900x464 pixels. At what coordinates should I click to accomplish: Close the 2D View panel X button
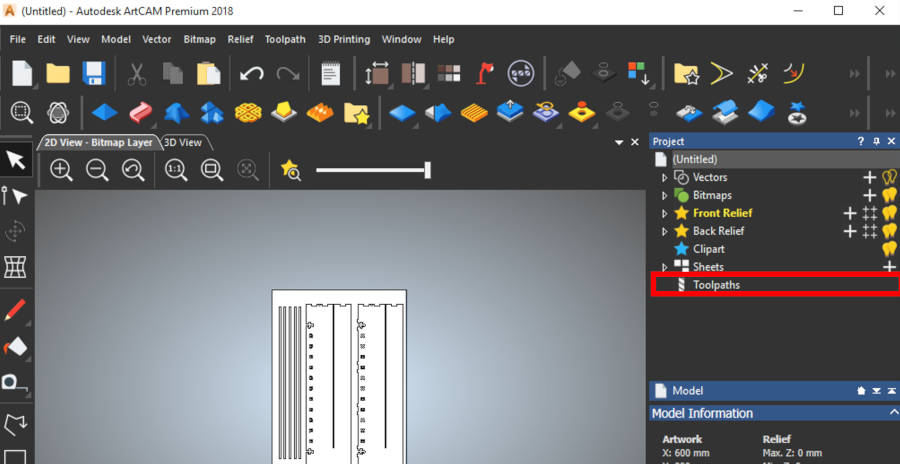[x=635, y=142]
